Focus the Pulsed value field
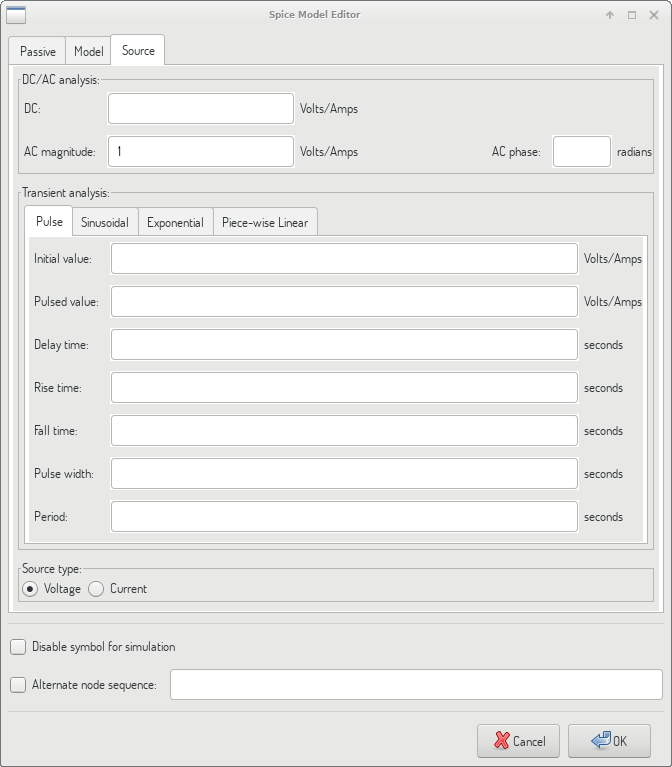The image size is (672, 767). 344,302
